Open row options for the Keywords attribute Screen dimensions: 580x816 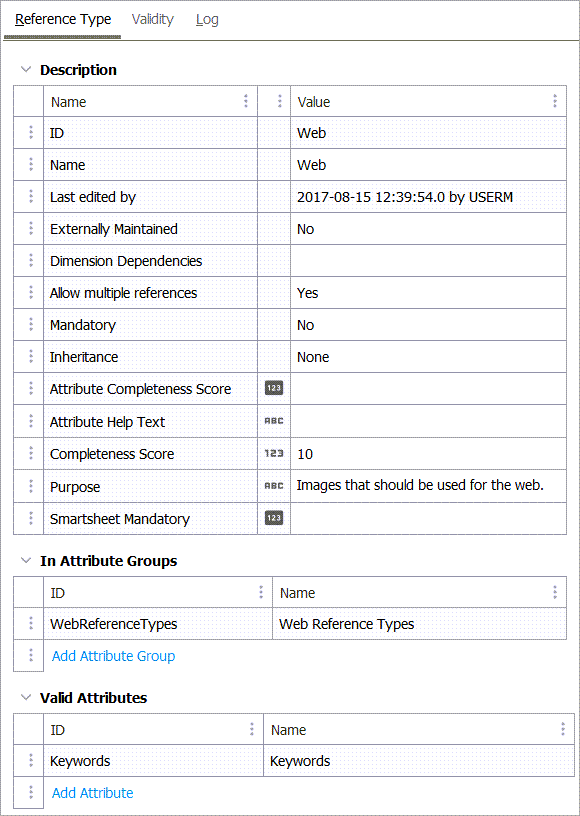(29, 761)
